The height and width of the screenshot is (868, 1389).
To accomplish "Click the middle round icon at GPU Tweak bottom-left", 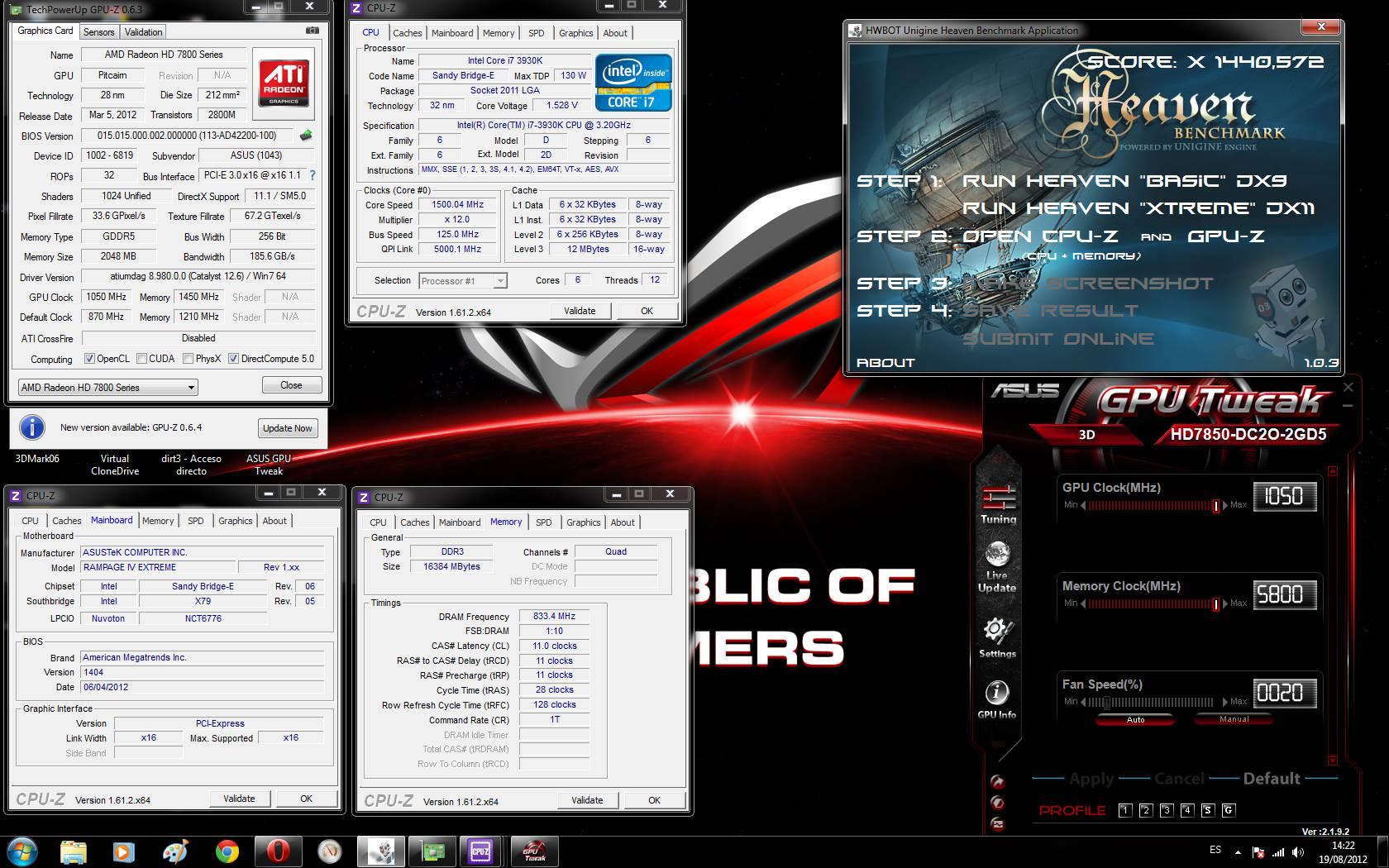I will click(997, 803).
